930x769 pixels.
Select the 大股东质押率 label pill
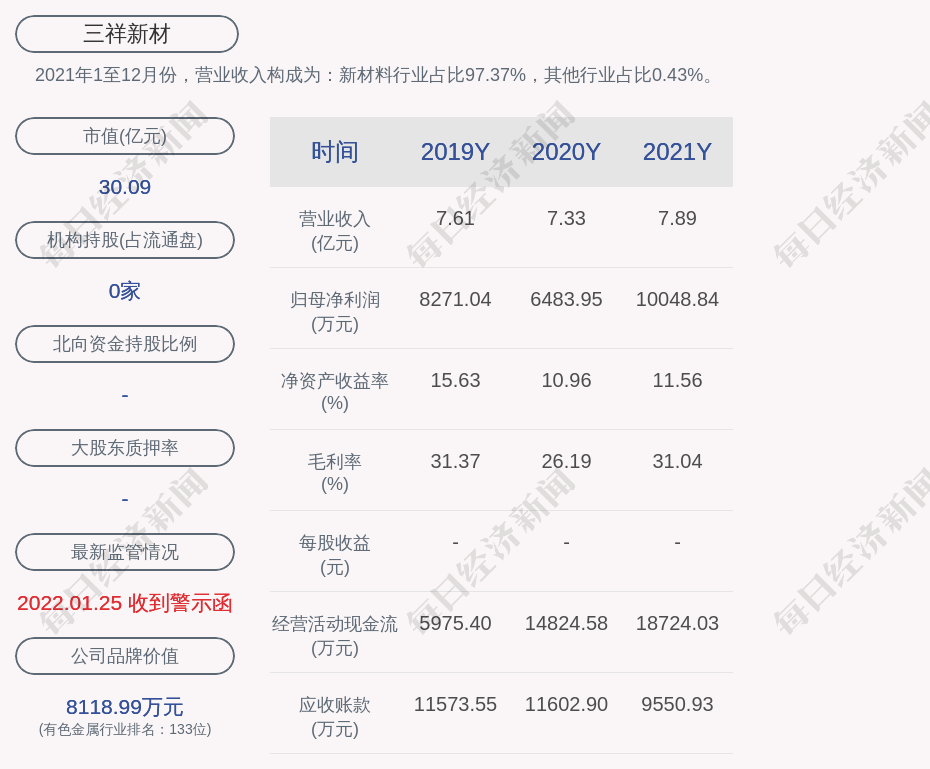tap(125, 448)
